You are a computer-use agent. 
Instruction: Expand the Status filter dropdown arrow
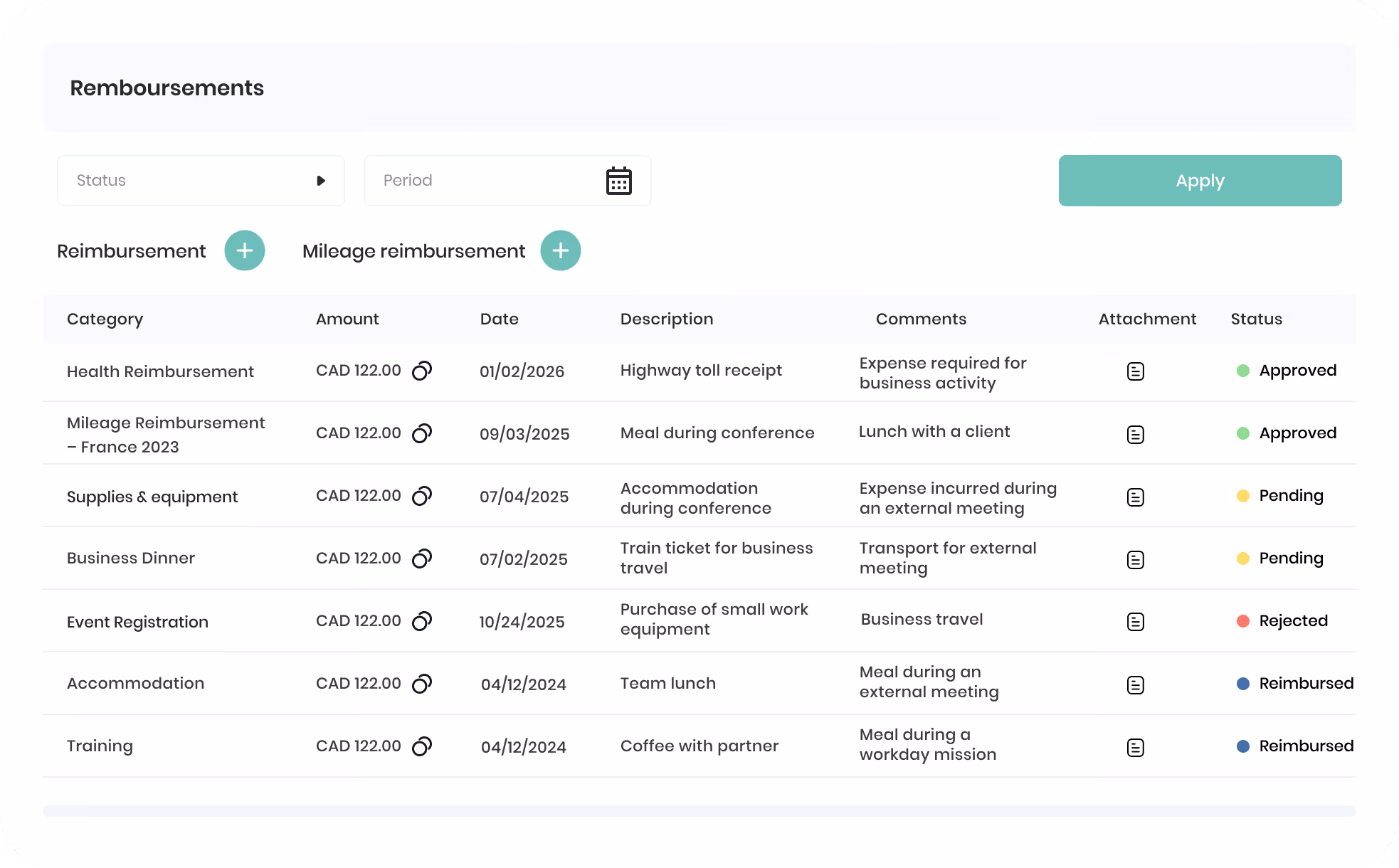tap(321, 181)
